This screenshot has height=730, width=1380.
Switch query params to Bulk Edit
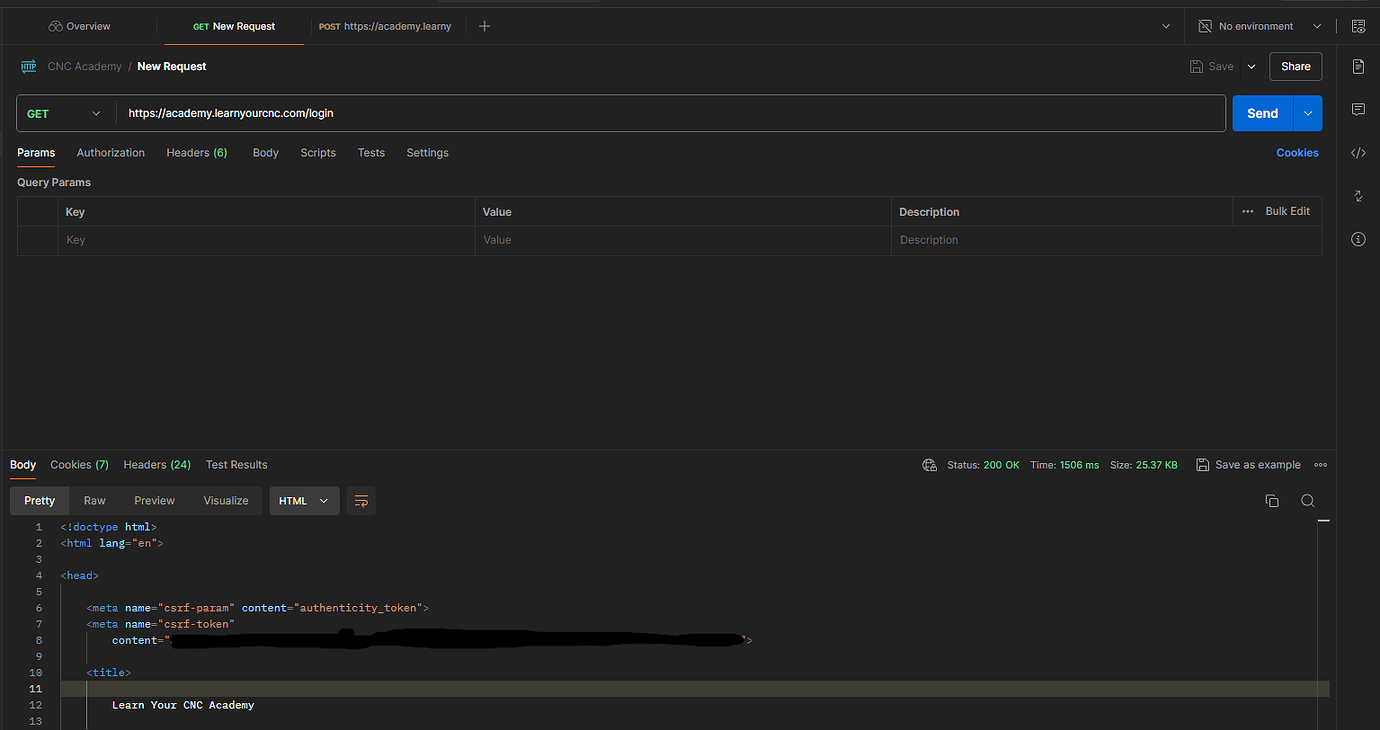1287,211
